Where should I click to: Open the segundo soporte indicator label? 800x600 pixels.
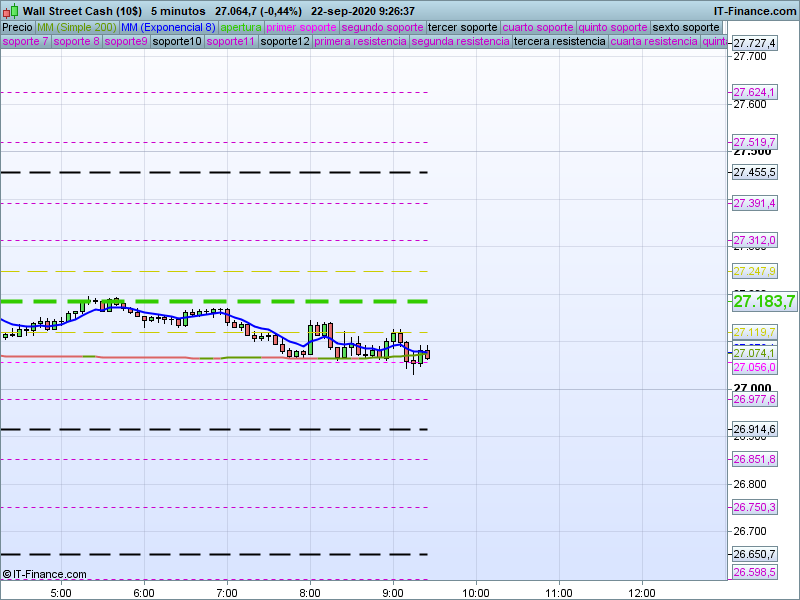(382, 27)
